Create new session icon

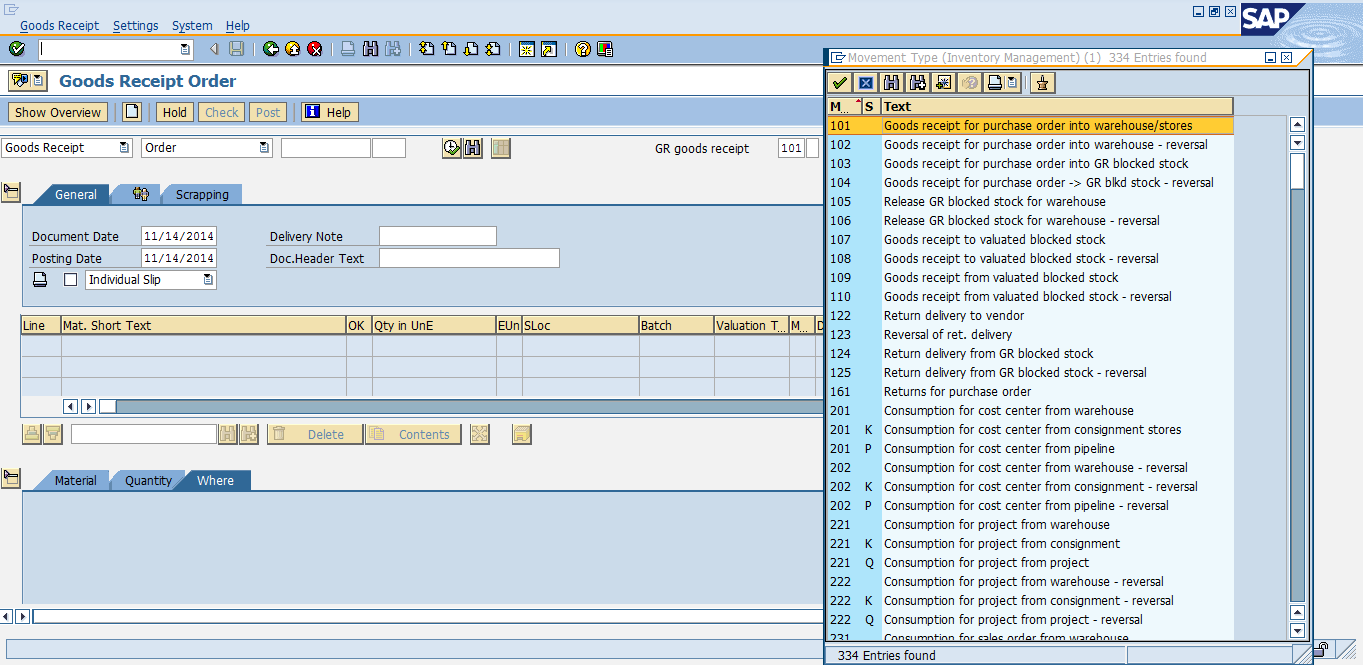pyautogui.click(x=526, y=48)
